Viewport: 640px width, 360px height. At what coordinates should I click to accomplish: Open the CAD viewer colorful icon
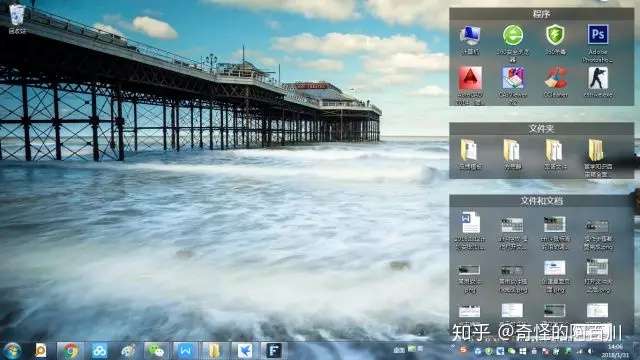coord(513,78)
